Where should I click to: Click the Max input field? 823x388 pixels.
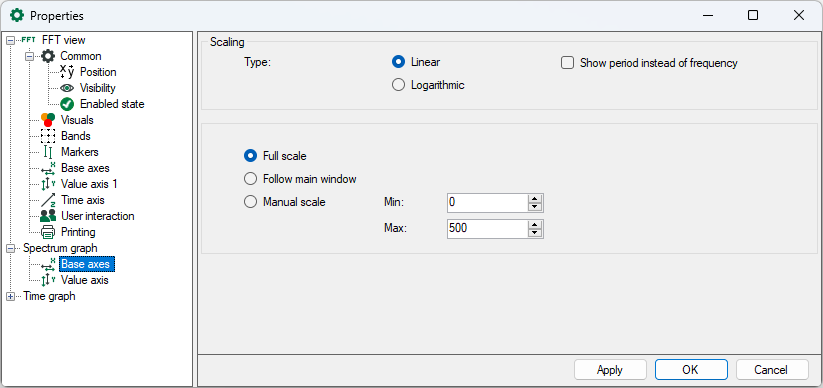487,229
